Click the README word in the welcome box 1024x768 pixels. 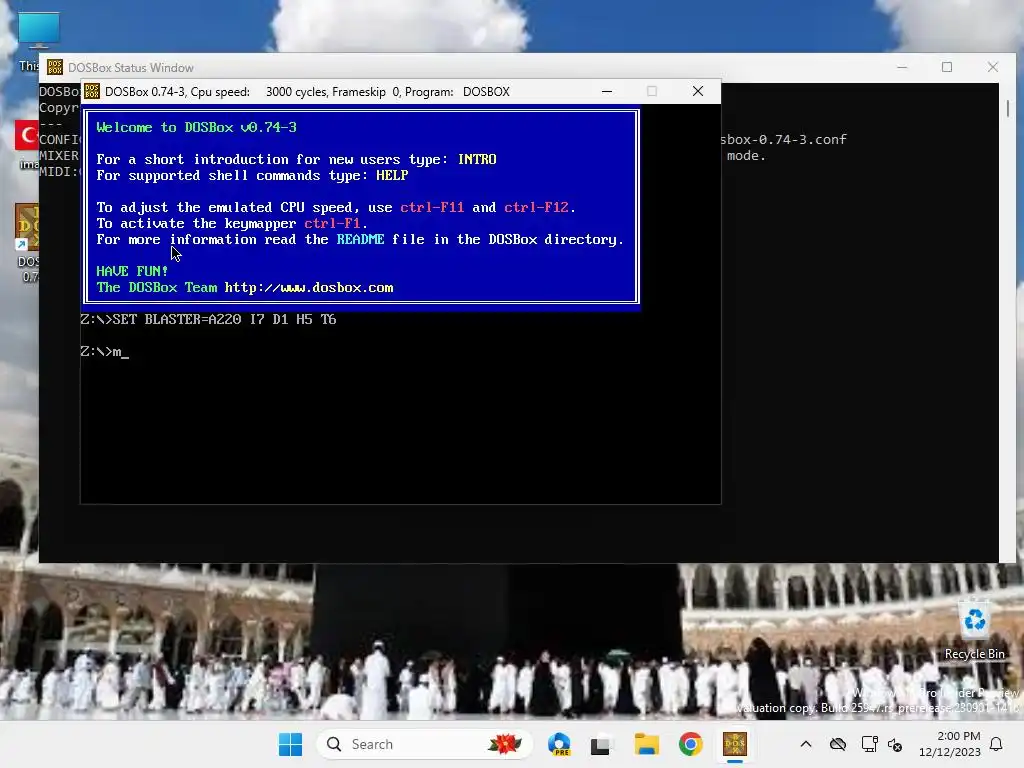coord(360,240)
